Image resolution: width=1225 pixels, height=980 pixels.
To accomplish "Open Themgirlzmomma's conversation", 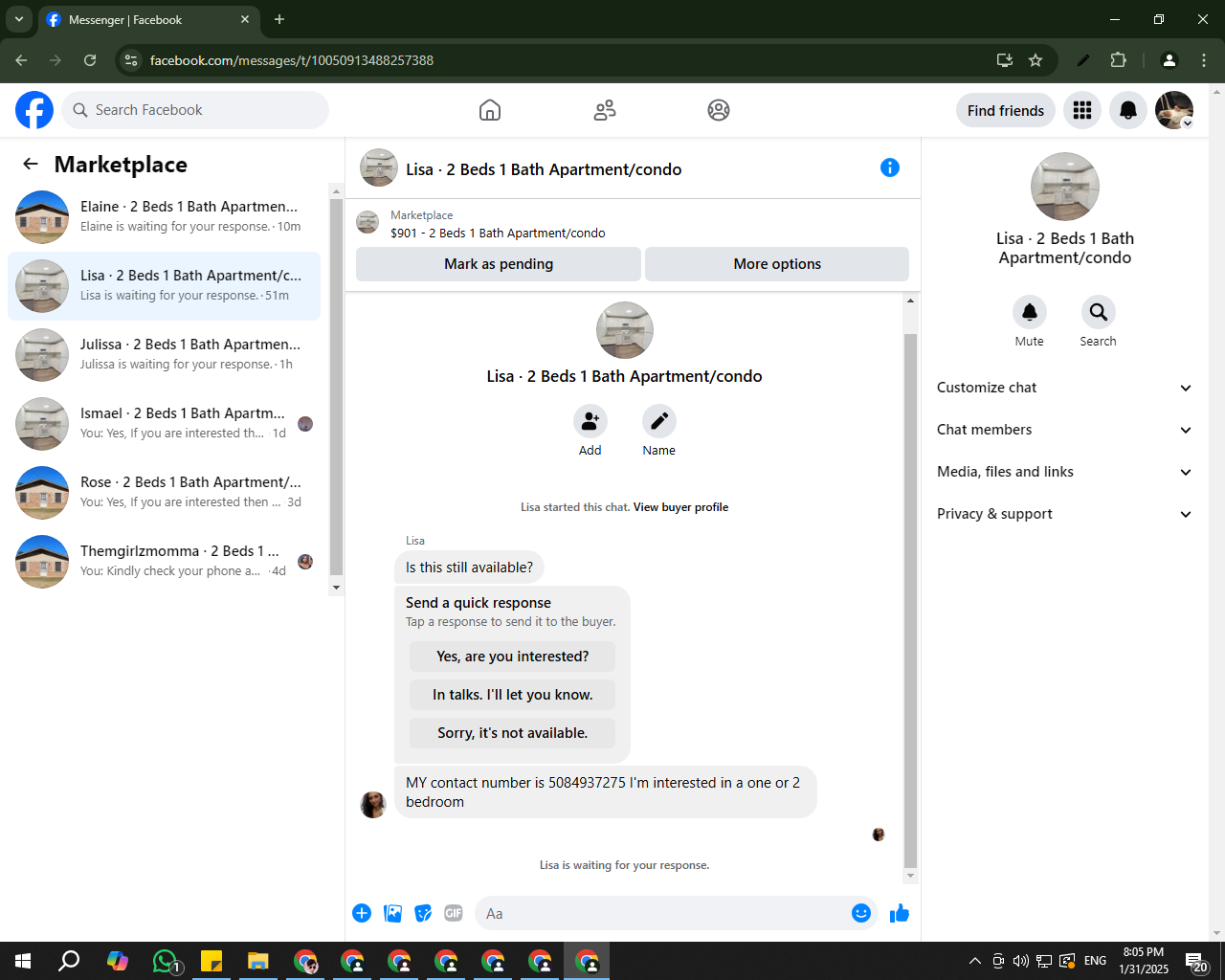I will click(x=164, y=562).
